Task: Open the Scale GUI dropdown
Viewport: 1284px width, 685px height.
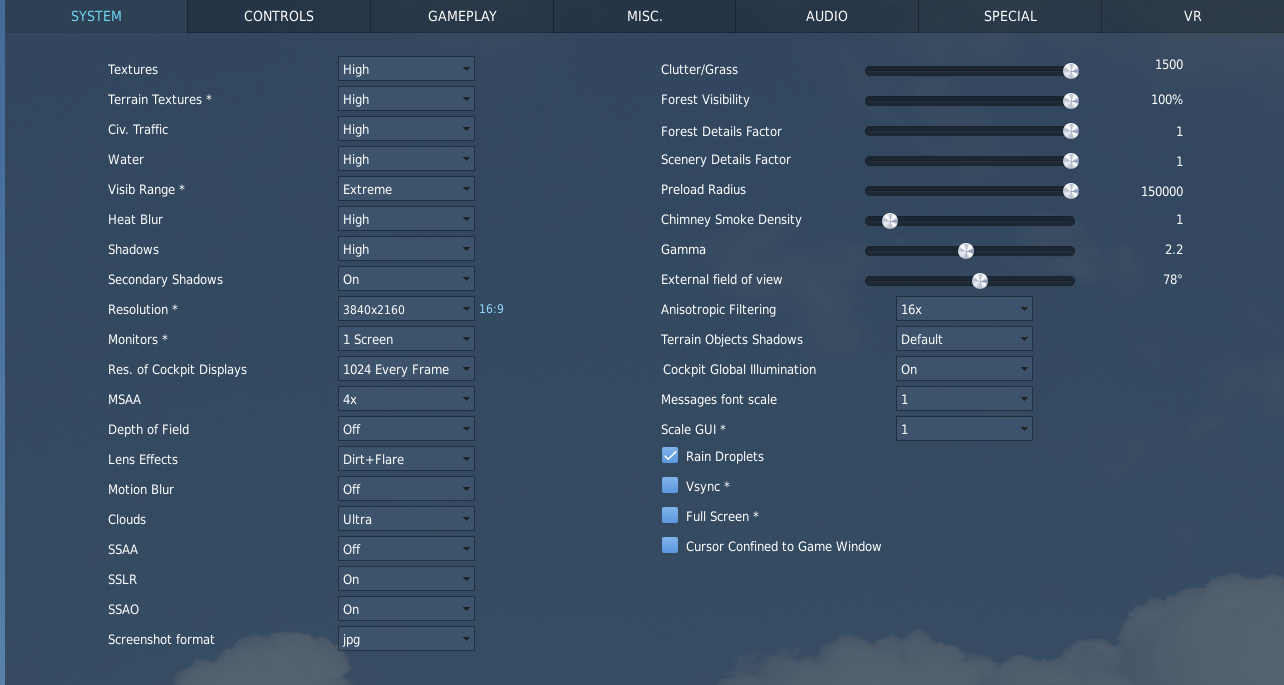Action: 964,429
